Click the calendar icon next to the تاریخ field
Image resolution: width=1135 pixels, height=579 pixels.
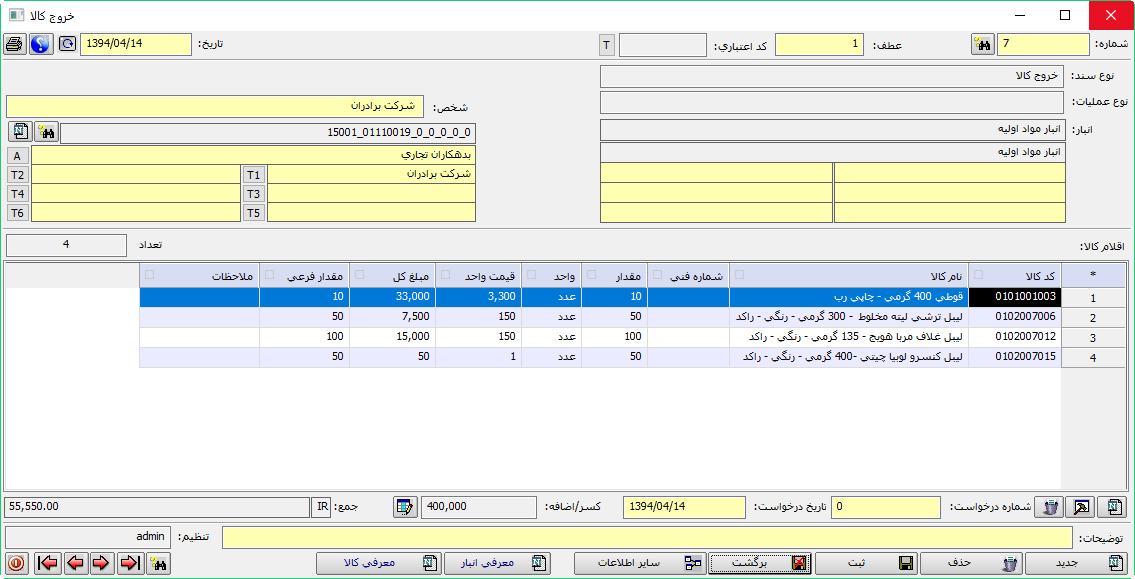click(x=67, y=44)
